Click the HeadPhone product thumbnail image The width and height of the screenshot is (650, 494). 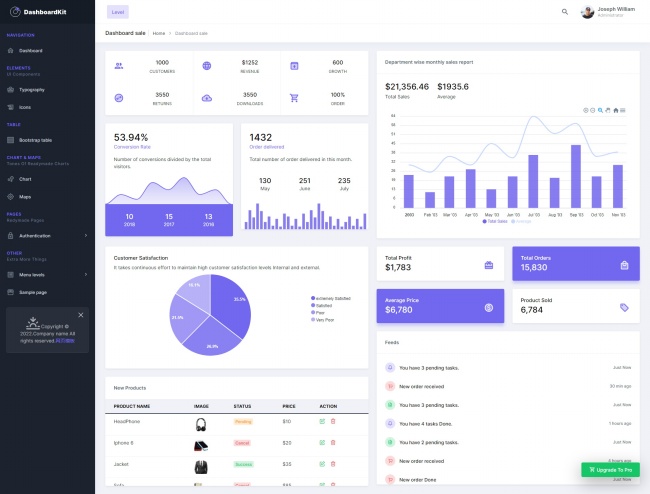coord(201,423)
